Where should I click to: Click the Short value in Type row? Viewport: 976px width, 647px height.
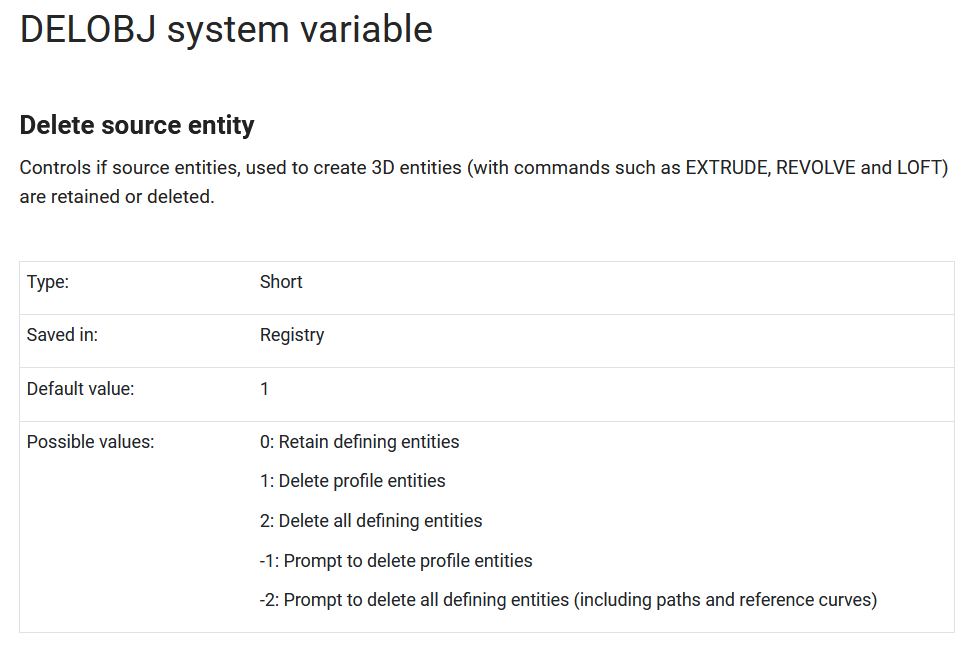[281, 282]
